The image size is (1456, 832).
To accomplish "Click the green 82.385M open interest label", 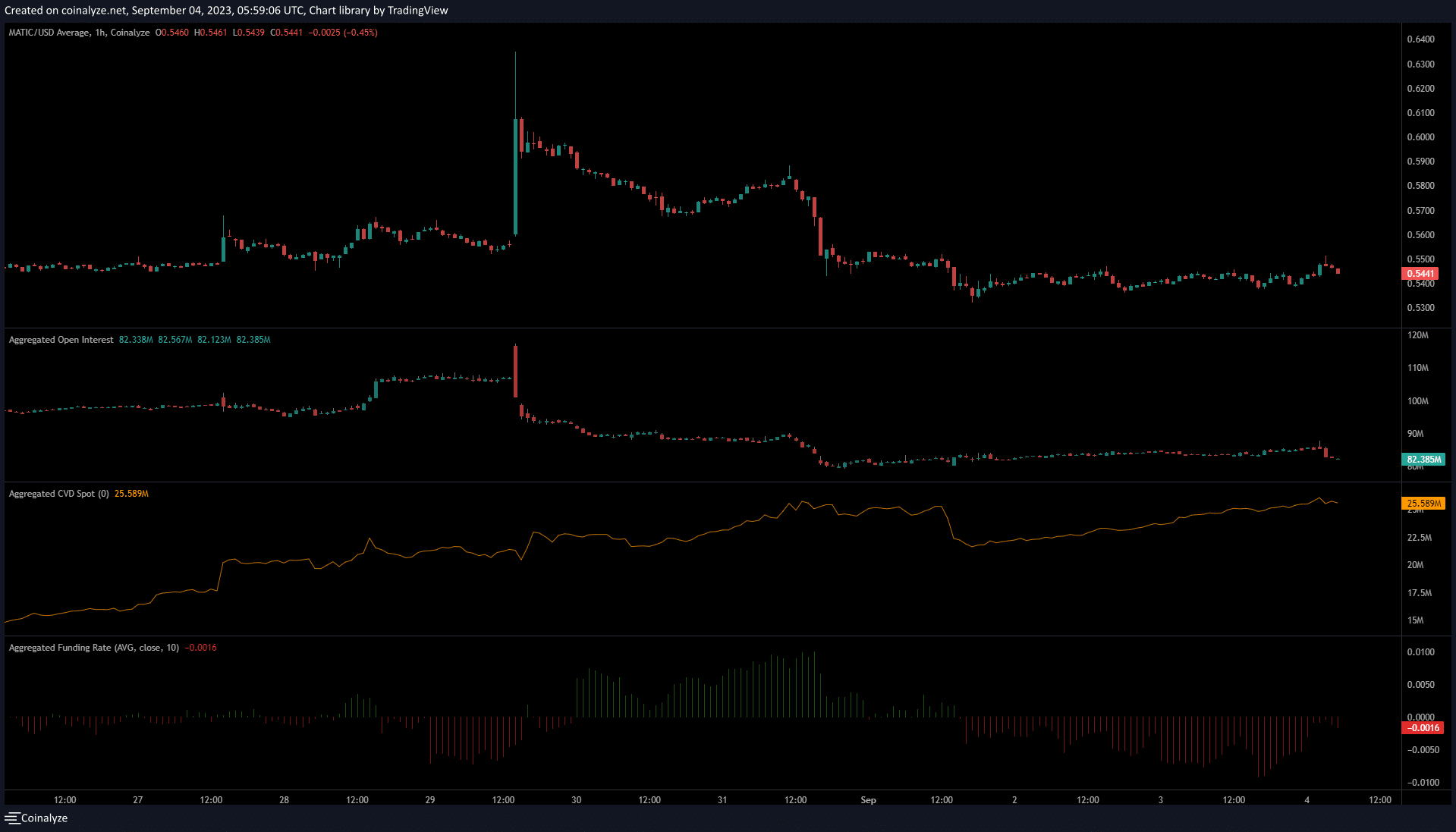I will (x=1423, y=460).
